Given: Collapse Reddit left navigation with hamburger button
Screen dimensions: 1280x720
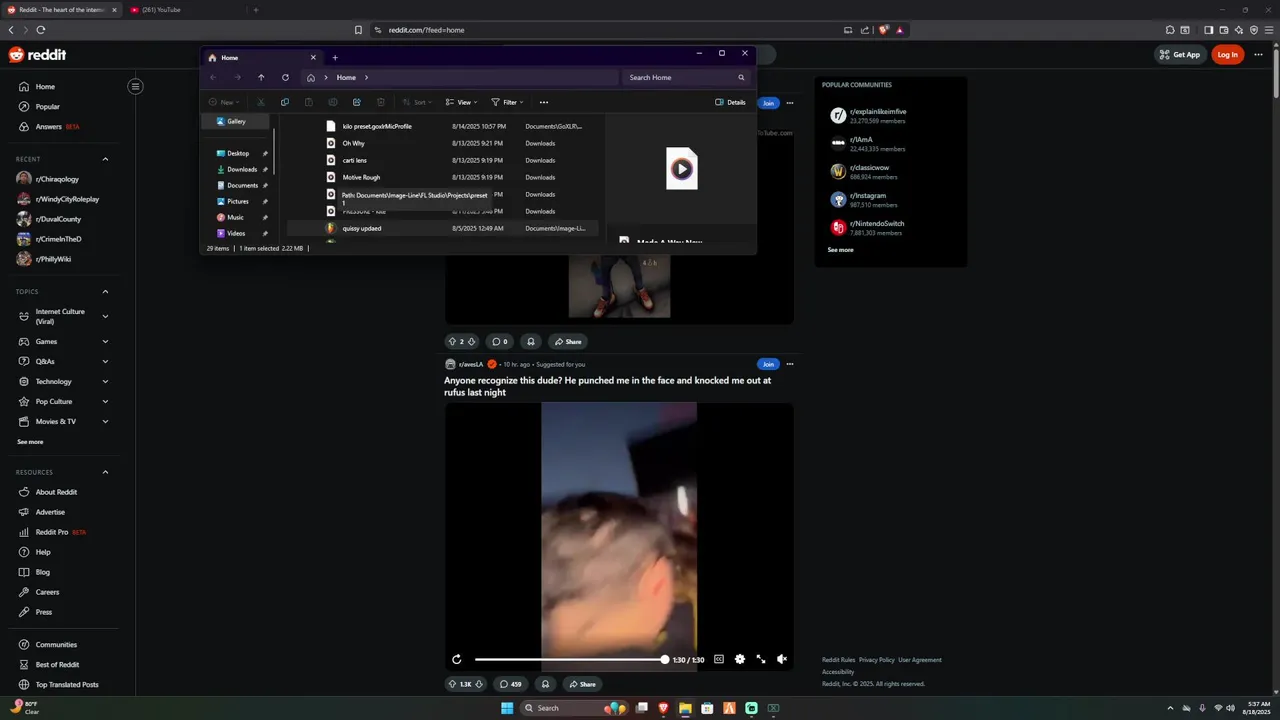Looking at the screenshot, I should click(x=135, y=87).
